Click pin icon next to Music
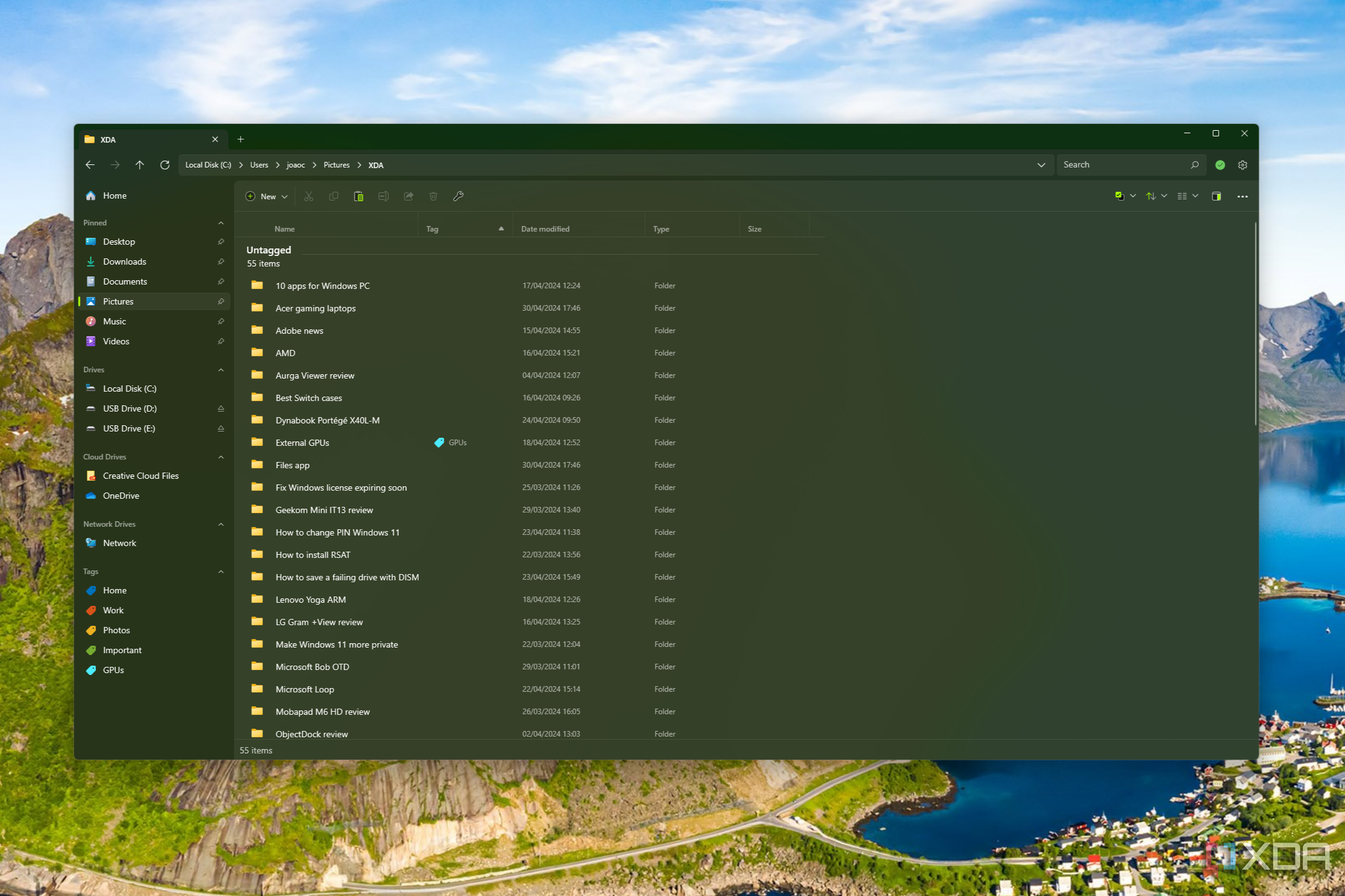1345x896 pixels. (221, 321)
